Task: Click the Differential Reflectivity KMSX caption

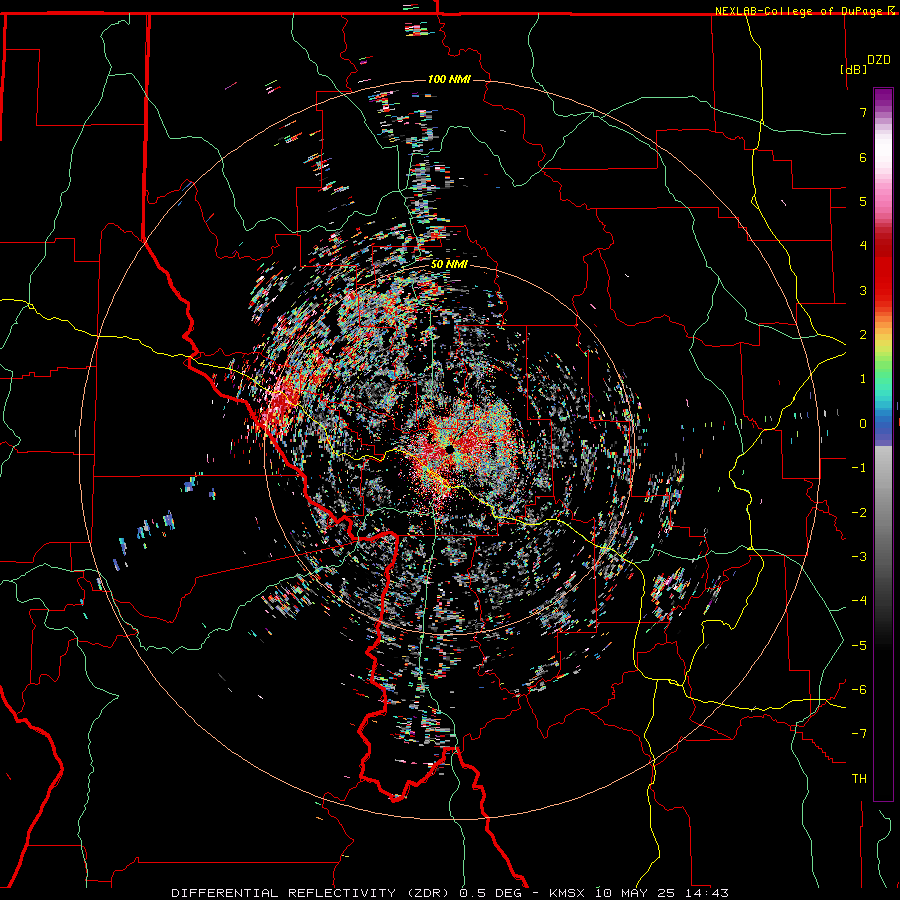Action: 450,893
